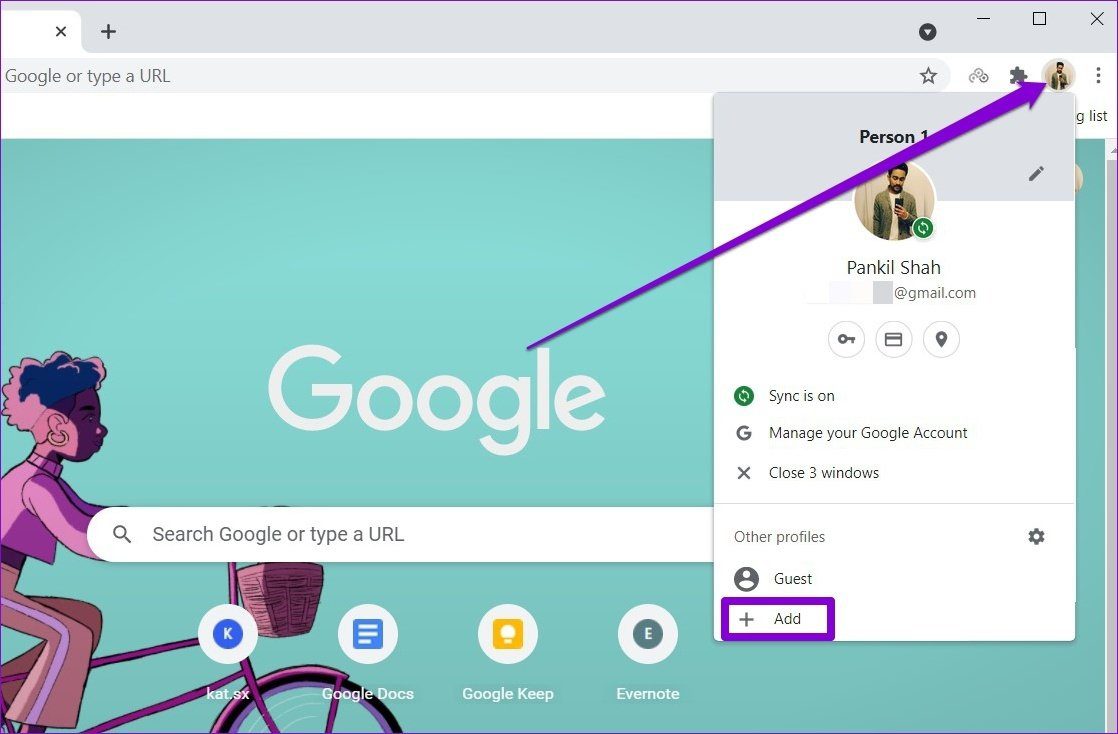This screenshot has height=734, width=1118.
Task: Switch to the Guest profile
Action: coord(894,578)
